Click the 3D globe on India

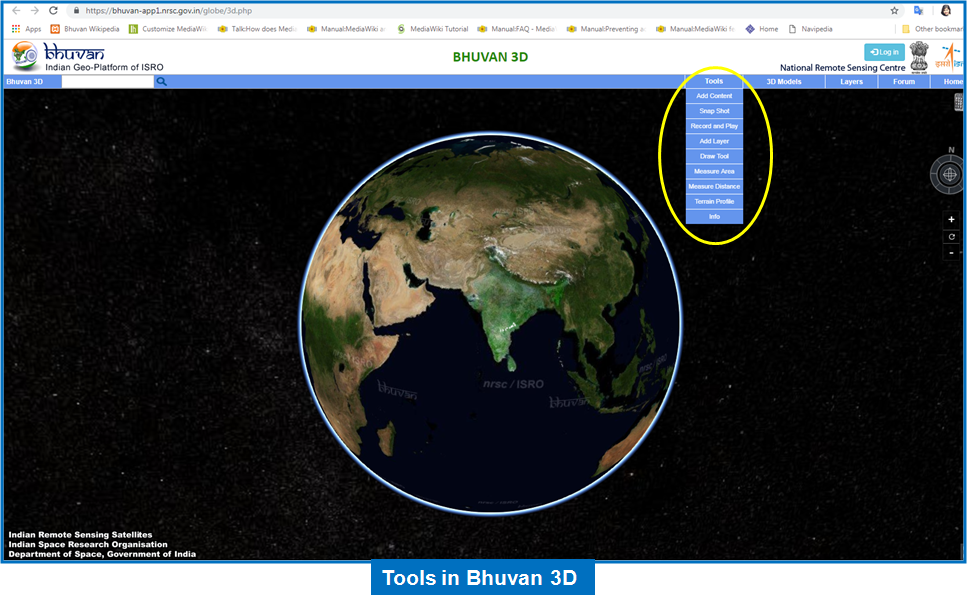click(507, 315)
